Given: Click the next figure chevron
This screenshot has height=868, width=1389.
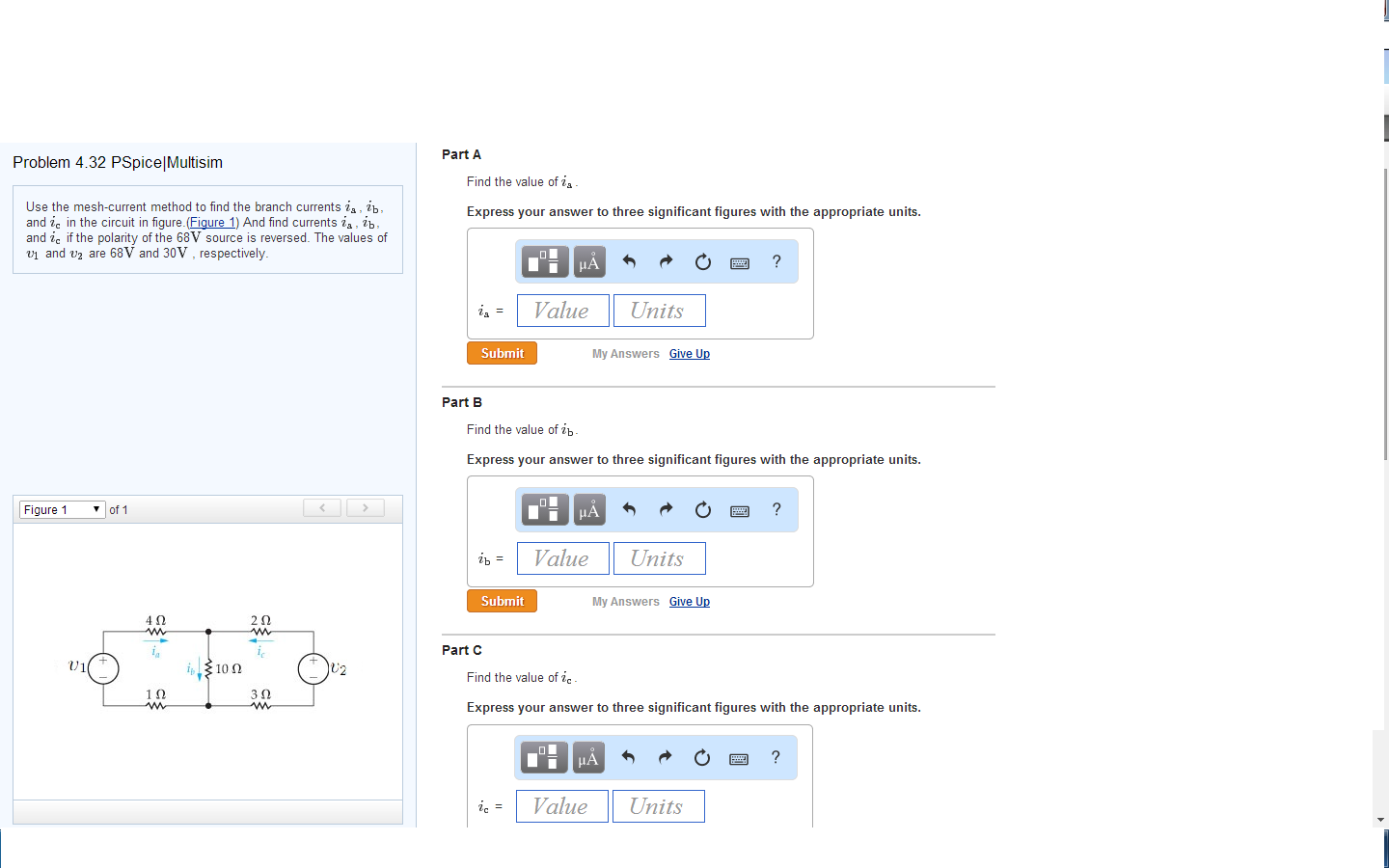Looking at the screenshot, I should (365, 507).
